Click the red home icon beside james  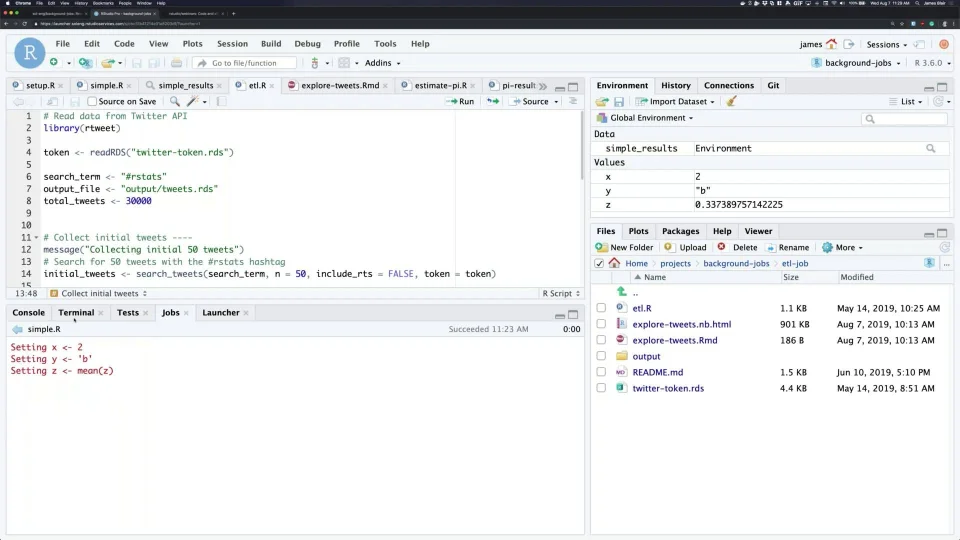tap(831, 44)
